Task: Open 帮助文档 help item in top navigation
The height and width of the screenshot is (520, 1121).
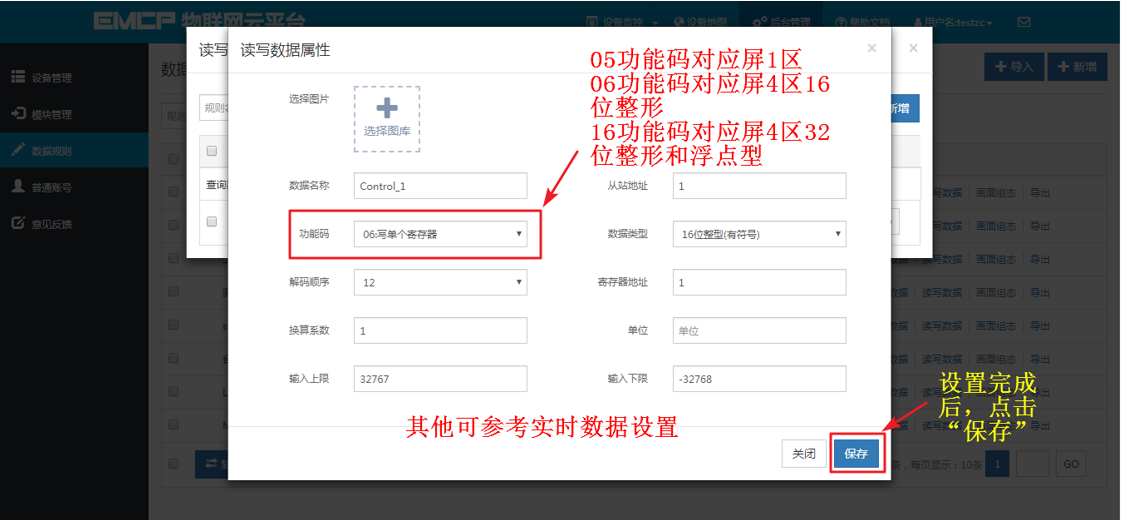Action: click(x=863, y=22)
